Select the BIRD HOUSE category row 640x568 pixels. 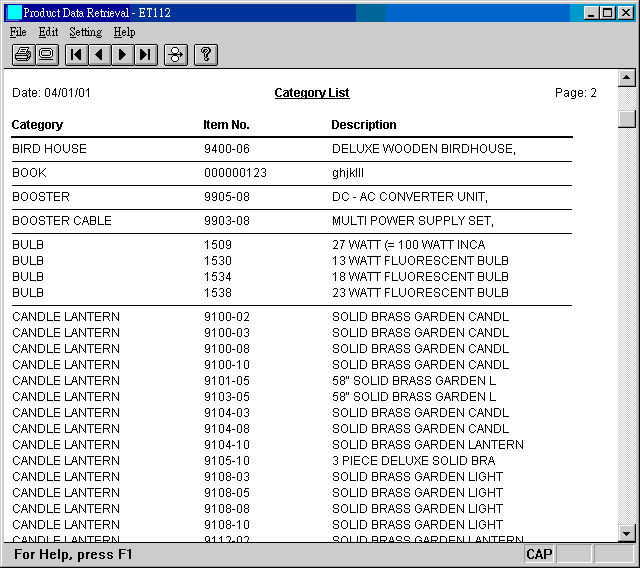tap(49, 149)
